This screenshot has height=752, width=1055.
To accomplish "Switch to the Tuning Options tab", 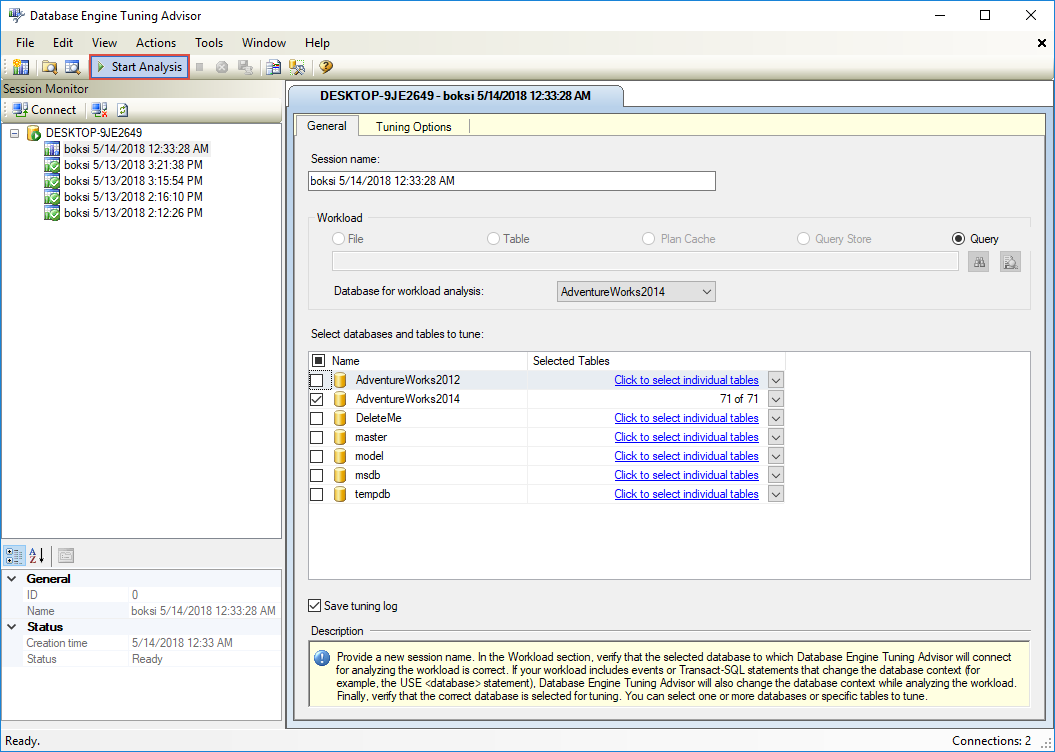I will (x=413, y=126).
